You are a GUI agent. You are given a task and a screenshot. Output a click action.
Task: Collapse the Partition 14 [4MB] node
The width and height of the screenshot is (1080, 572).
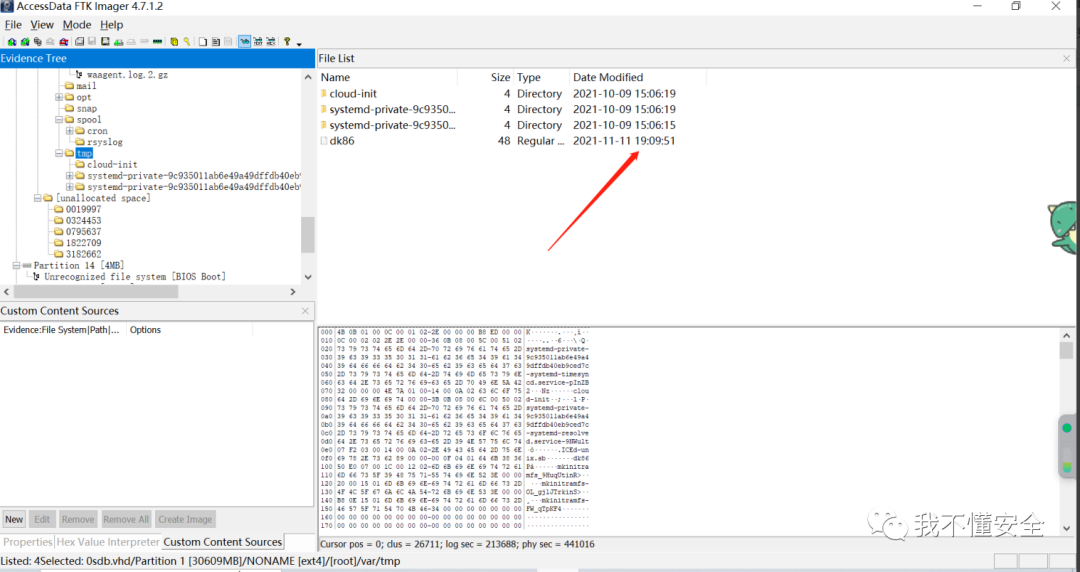point(15,265)
